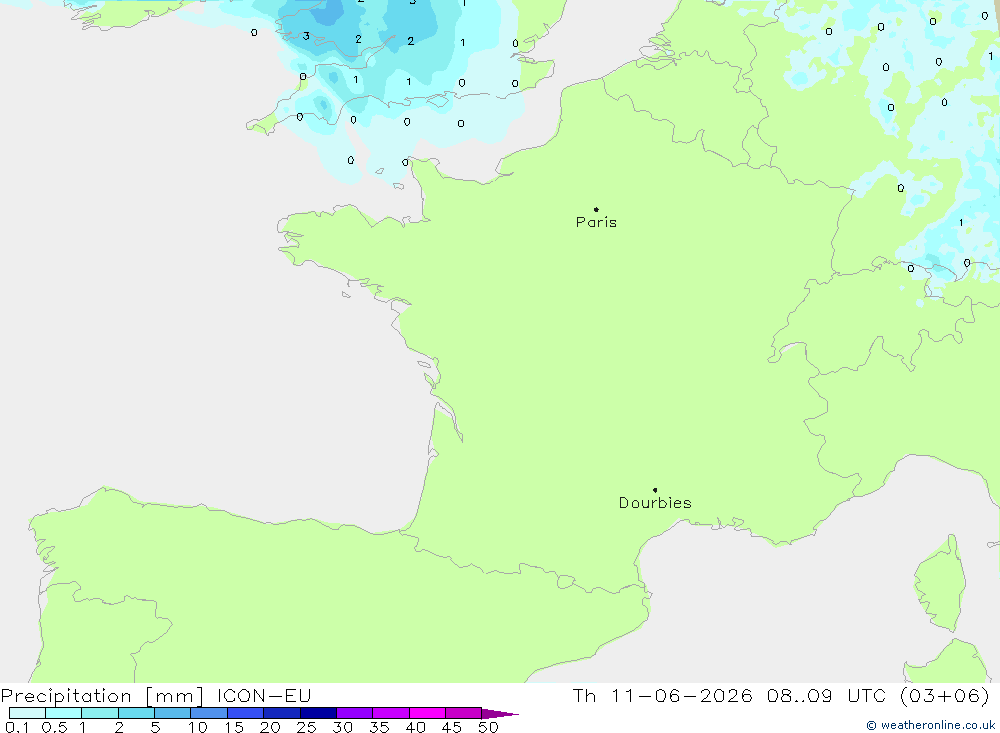Click the Dourbies location label

(x=655, y=503)
